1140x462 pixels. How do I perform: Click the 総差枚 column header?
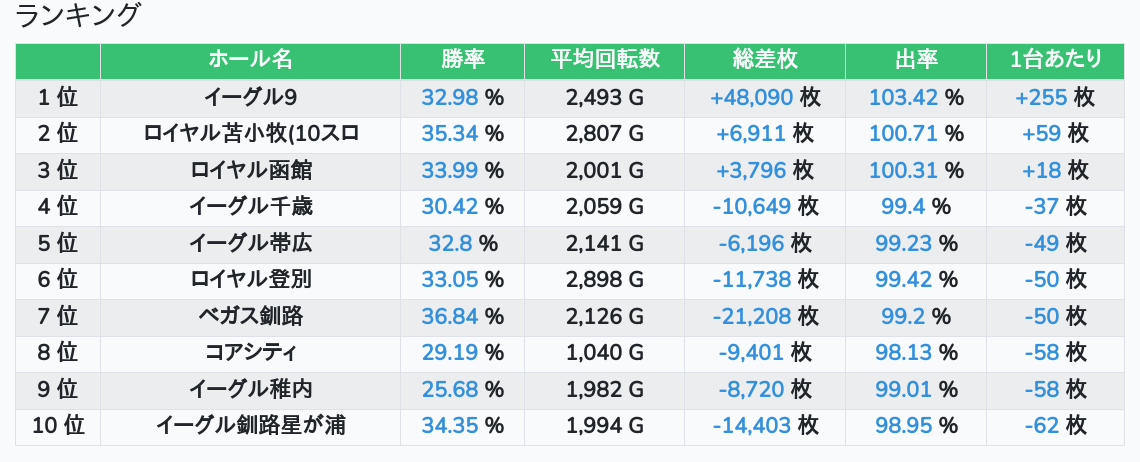764,60
